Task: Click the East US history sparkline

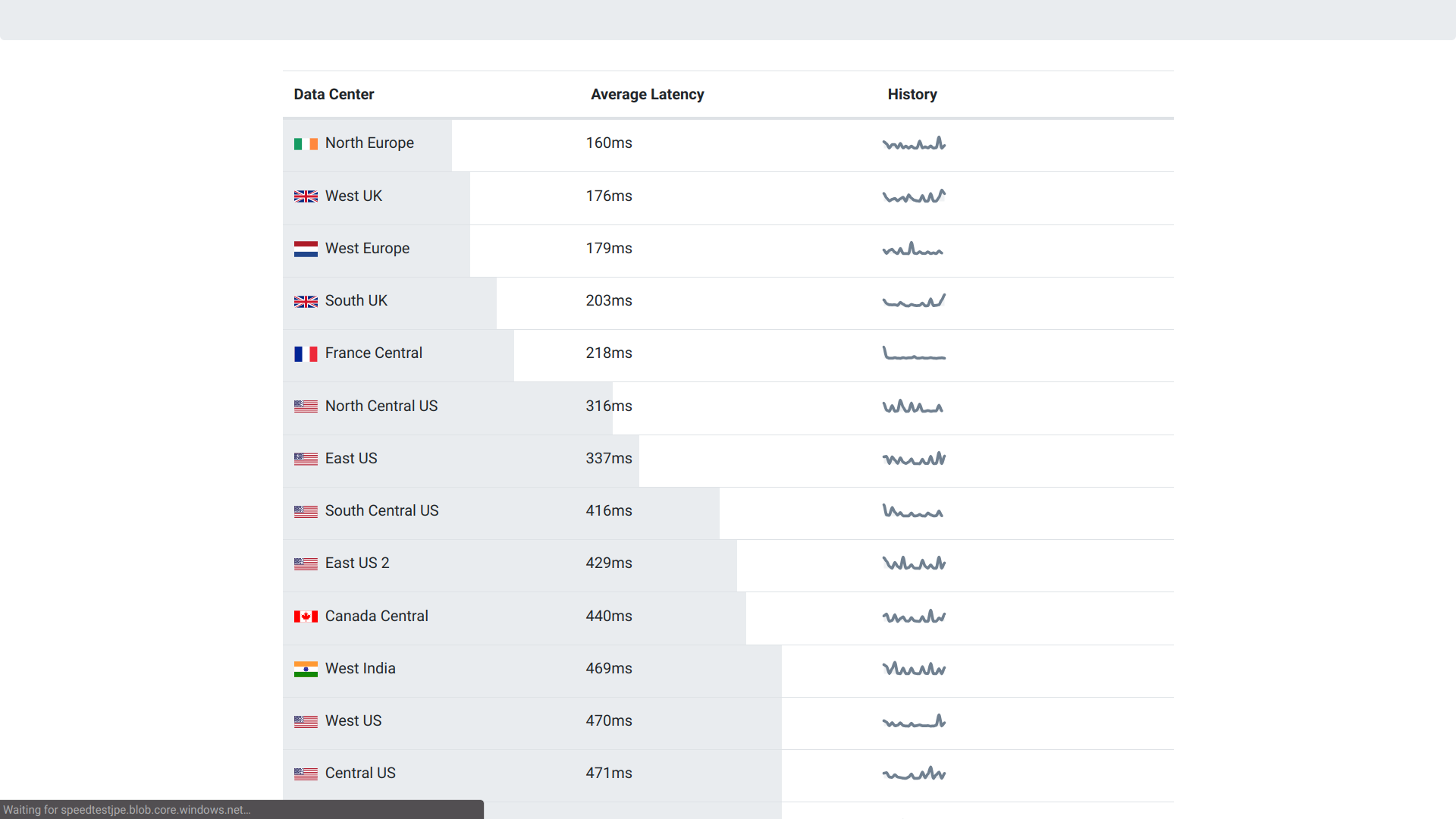Action: 914,459
